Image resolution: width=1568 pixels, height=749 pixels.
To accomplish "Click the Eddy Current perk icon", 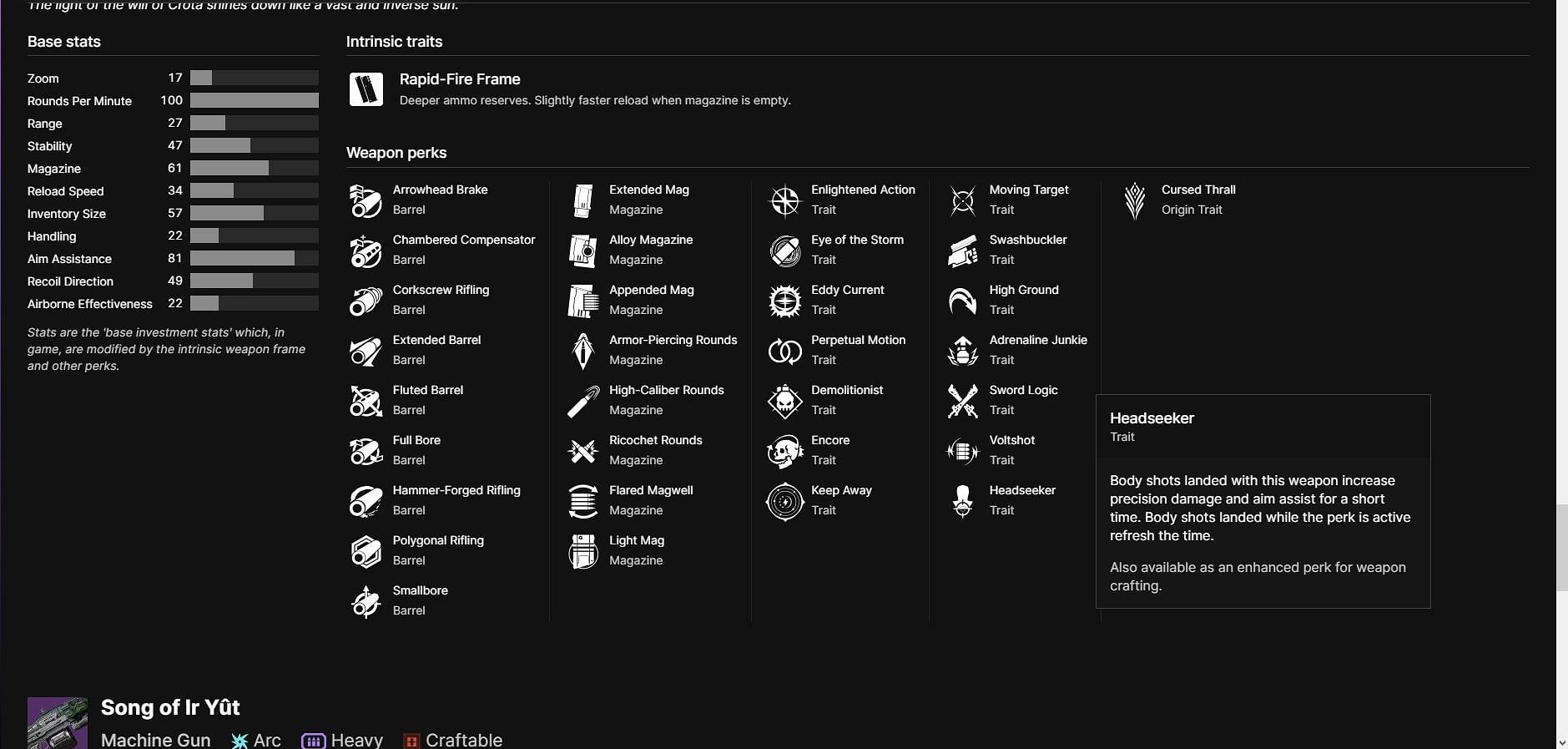I will tap(784, 301).
